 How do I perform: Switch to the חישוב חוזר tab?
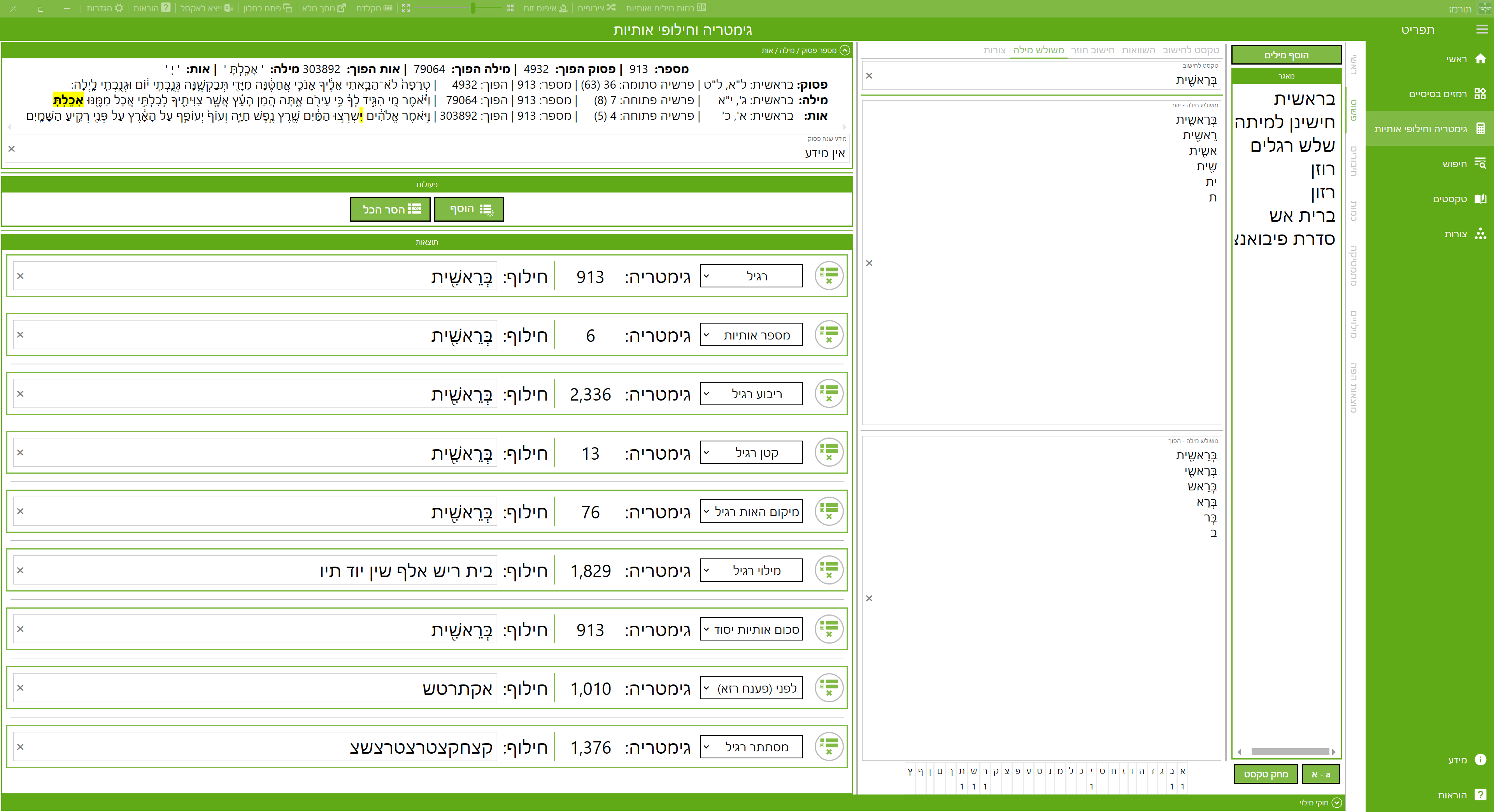point(1092,51)
